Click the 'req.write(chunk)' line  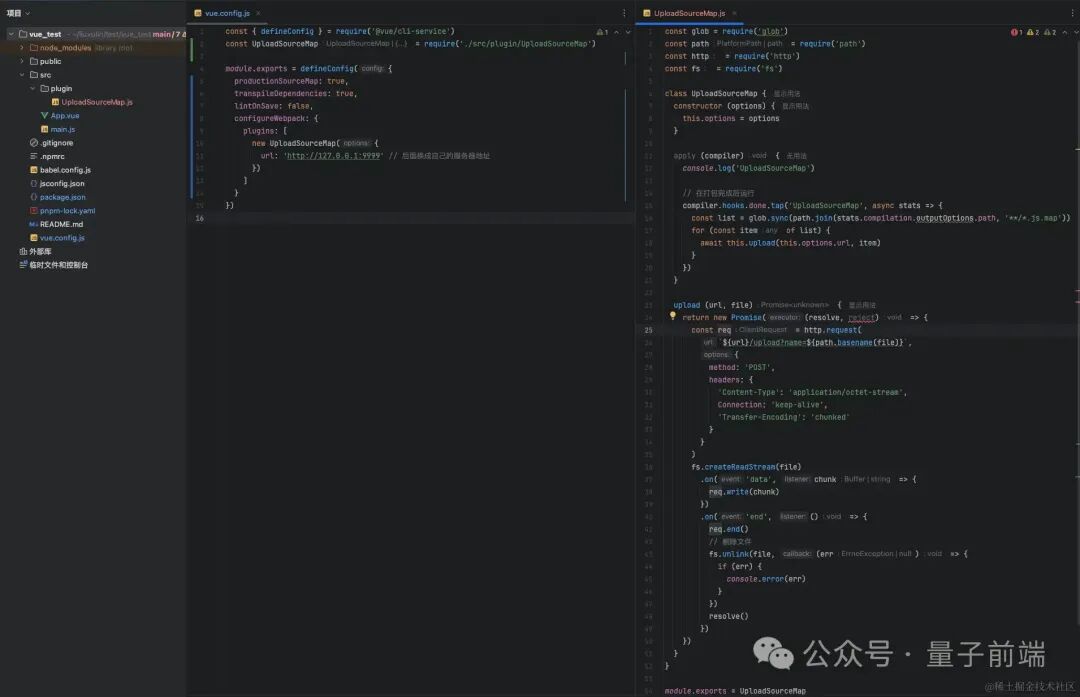click(x=744, y=492)
